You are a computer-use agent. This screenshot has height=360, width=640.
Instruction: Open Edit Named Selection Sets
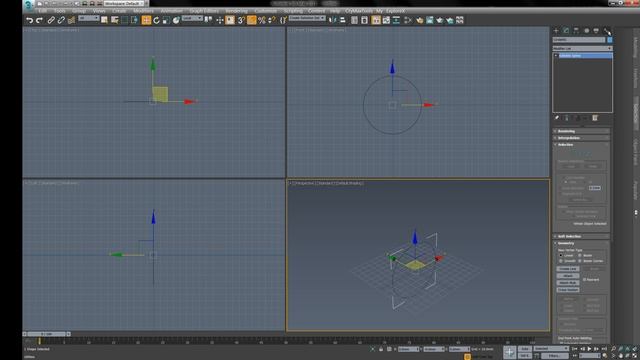[x=283, y=20]
